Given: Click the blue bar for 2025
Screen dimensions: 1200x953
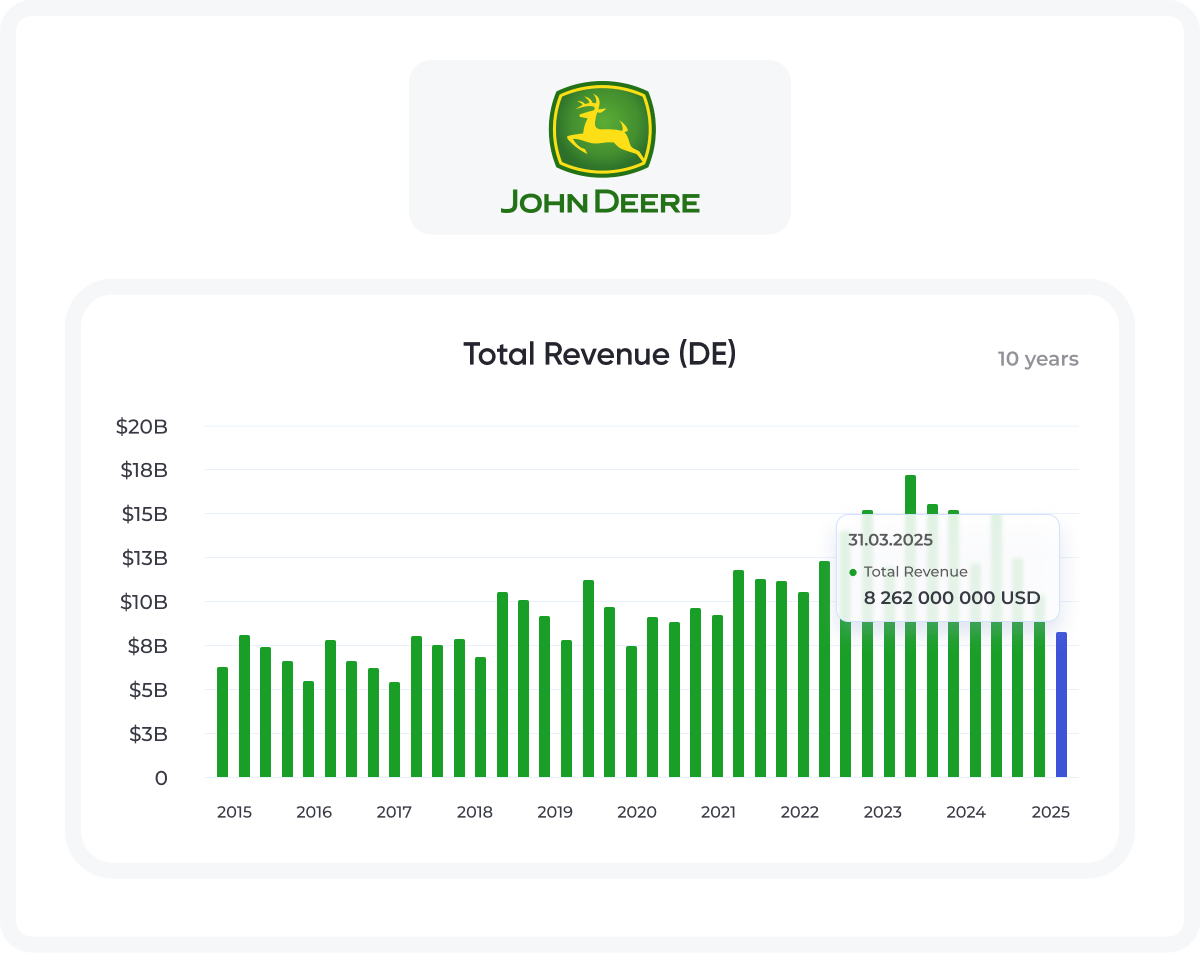Looking at the screenshot, I should [x=1062, y=704].
